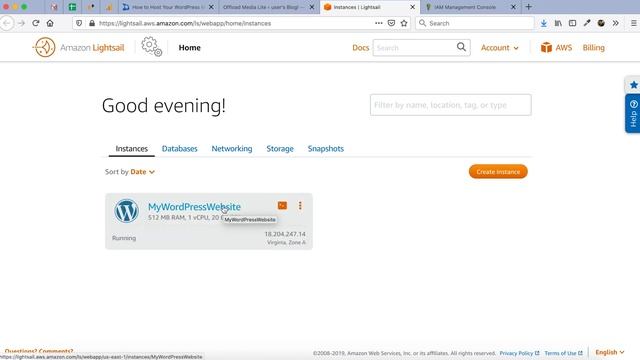The width and height of the screenshot is (640, 360).
Task: Click the blue star feedback icon
Action: 633,85
